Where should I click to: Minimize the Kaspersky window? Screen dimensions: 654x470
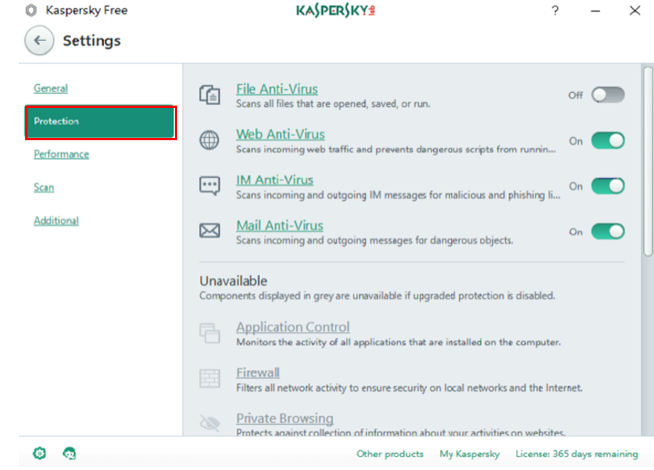pos(595,11)
